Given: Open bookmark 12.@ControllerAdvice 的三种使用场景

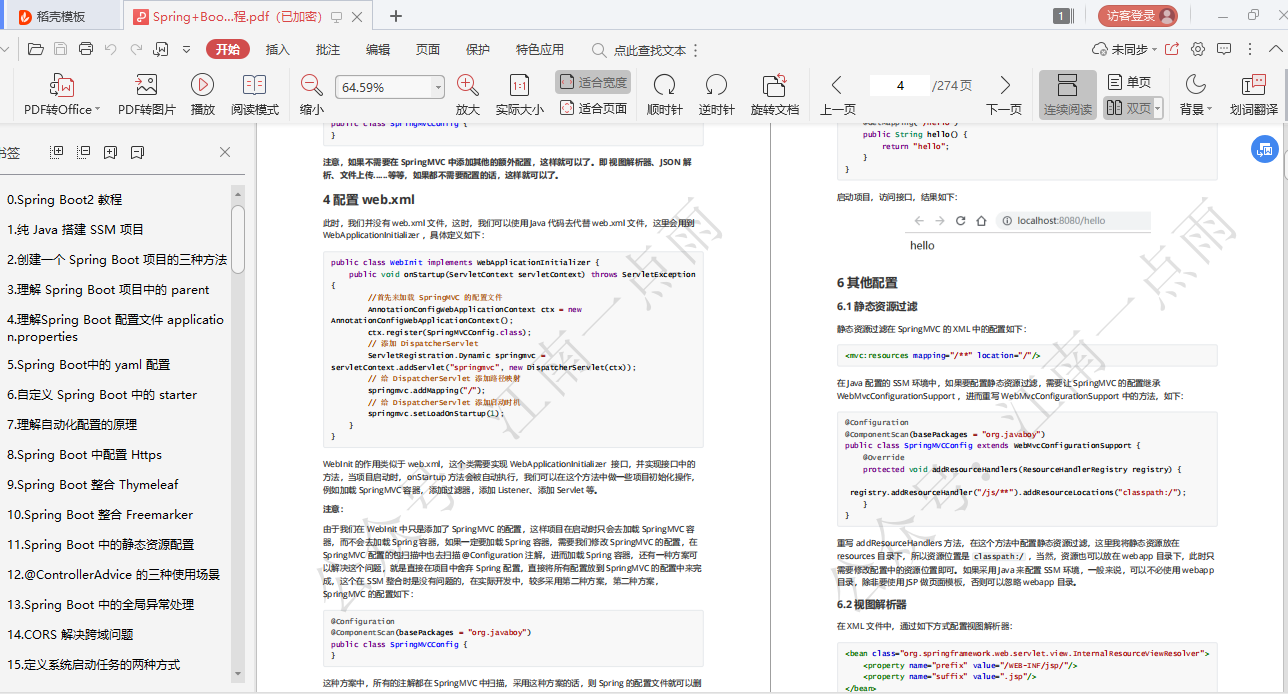Looking at the screenshot, I should pos(113,574).
